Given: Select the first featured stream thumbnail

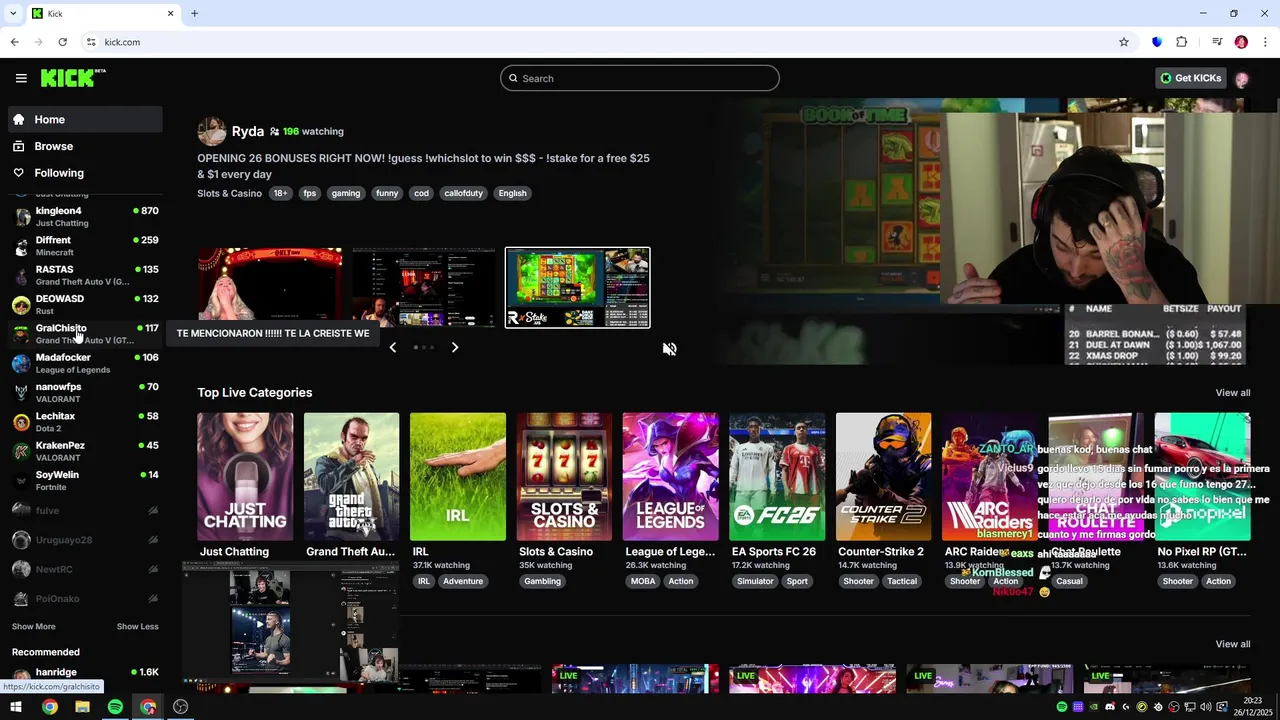Looking at the screenshot, I should tap(270, 287).
